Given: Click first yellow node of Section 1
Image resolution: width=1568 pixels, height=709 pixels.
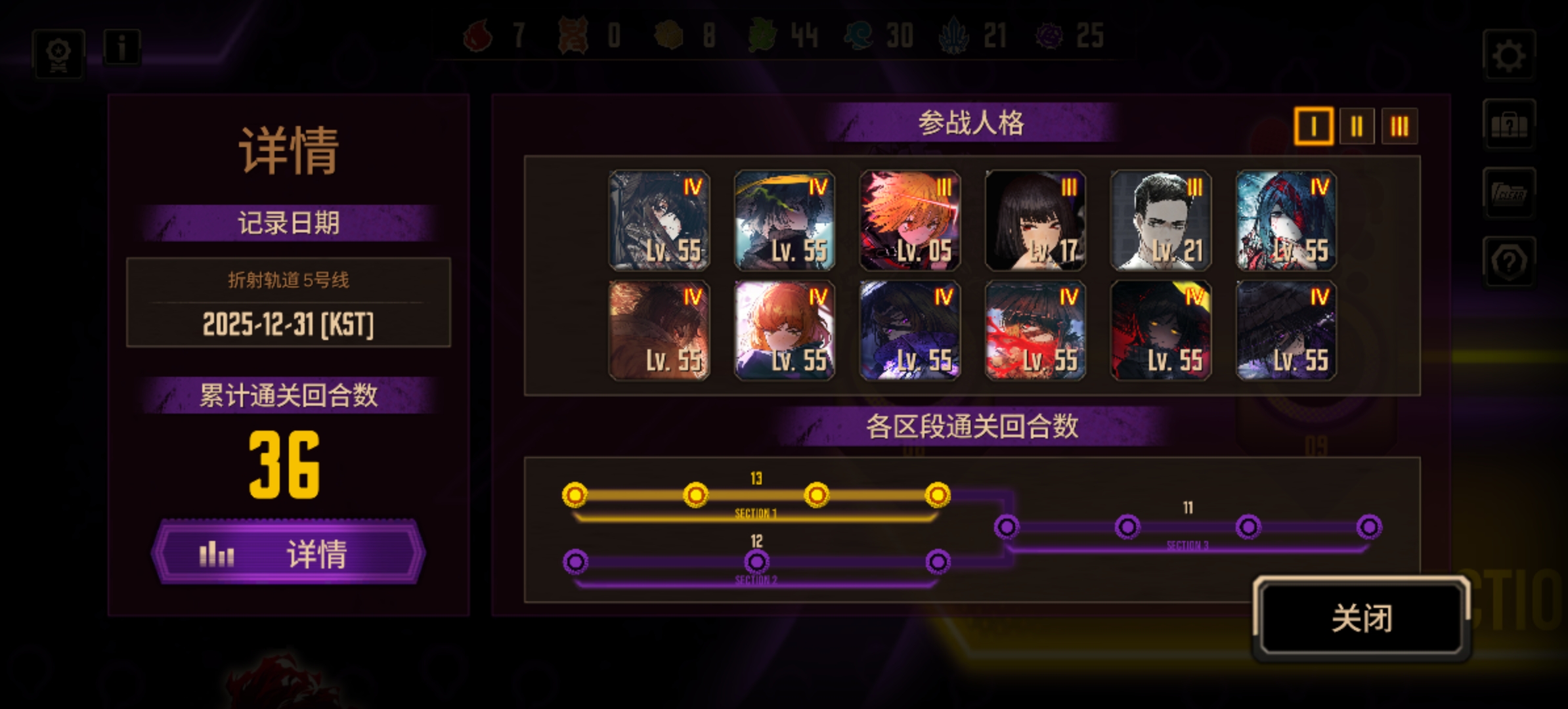Looking at the screenshot, I should click(575, 494).
